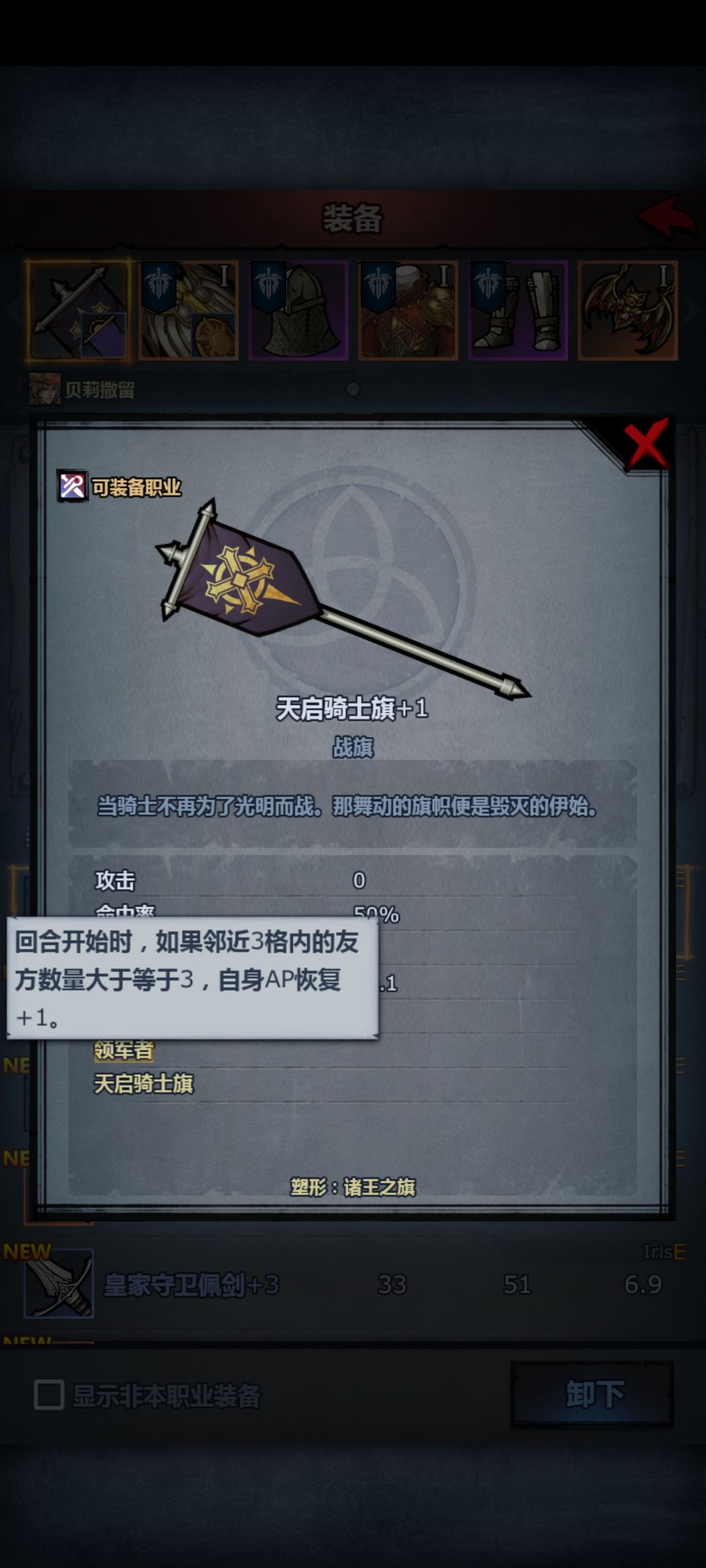Tap the equippable class icon
Viewport: 706px width, 1568px height.
(x=73, y=486)
